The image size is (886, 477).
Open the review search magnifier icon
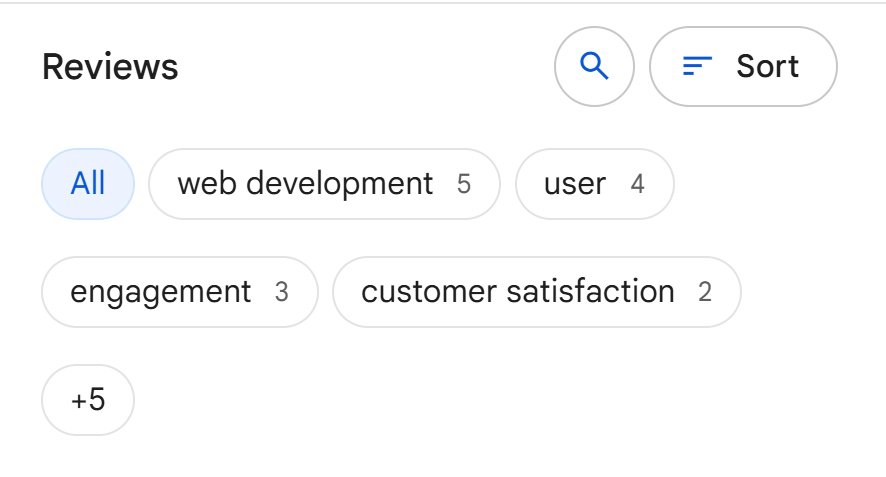point(594,66)
